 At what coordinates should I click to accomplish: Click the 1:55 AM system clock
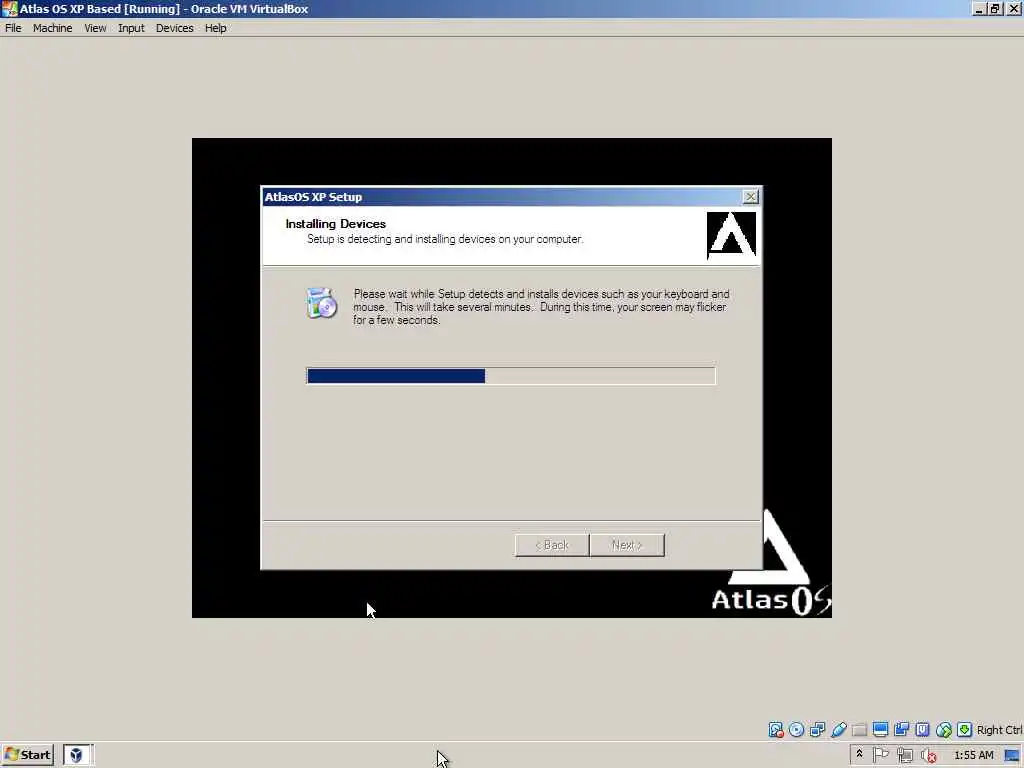pos(974,755)
